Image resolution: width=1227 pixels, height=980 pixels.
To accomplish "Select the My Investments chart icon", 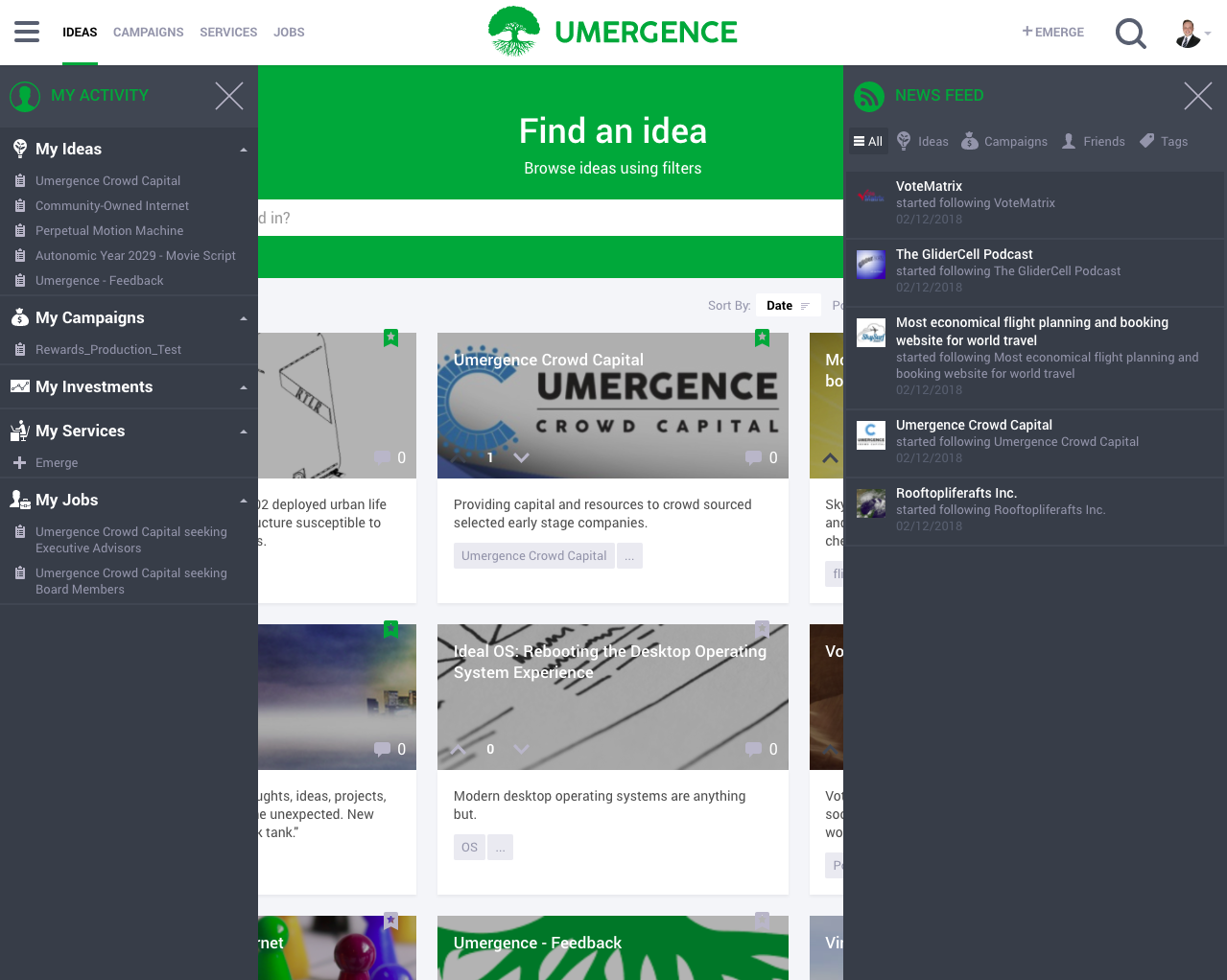I will tap(20, 386).
